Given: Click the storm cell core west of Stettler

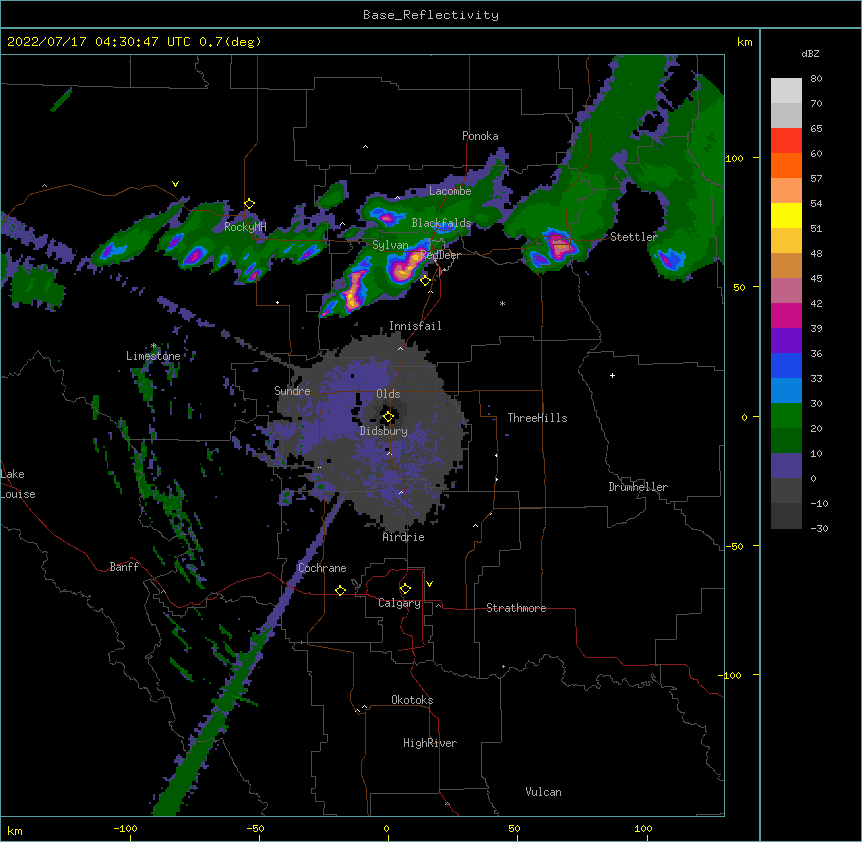Looking at the screenshot, I should pos(560,246).
